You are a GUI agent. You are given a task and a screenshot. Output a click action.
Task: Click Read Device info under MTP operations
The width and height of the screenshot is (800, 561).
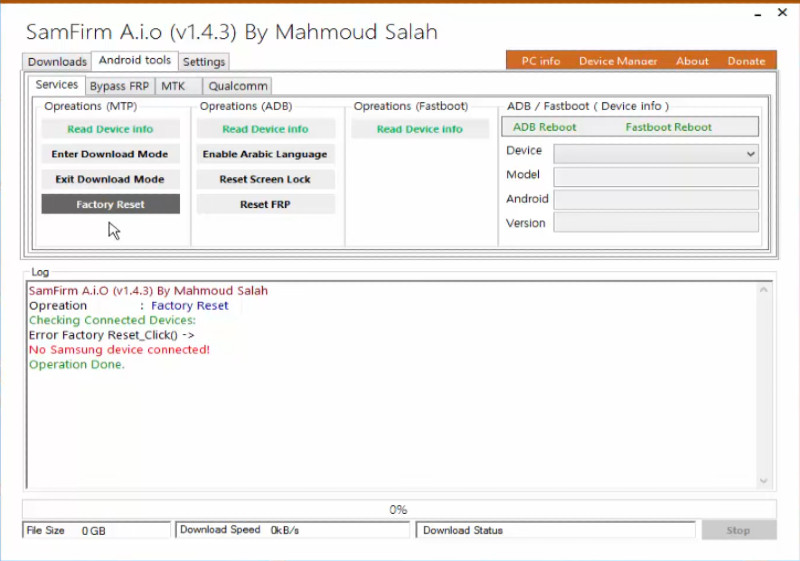pyautogui.click(x=110, y=129)
